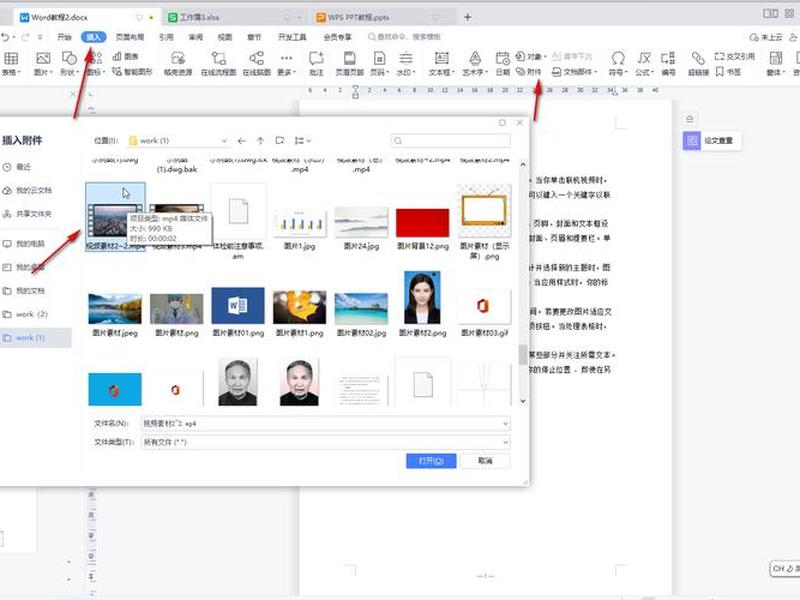Screen dimensions: 800x600
Task: Click the 未上云 cloud status button
Action: pos(766,37)
